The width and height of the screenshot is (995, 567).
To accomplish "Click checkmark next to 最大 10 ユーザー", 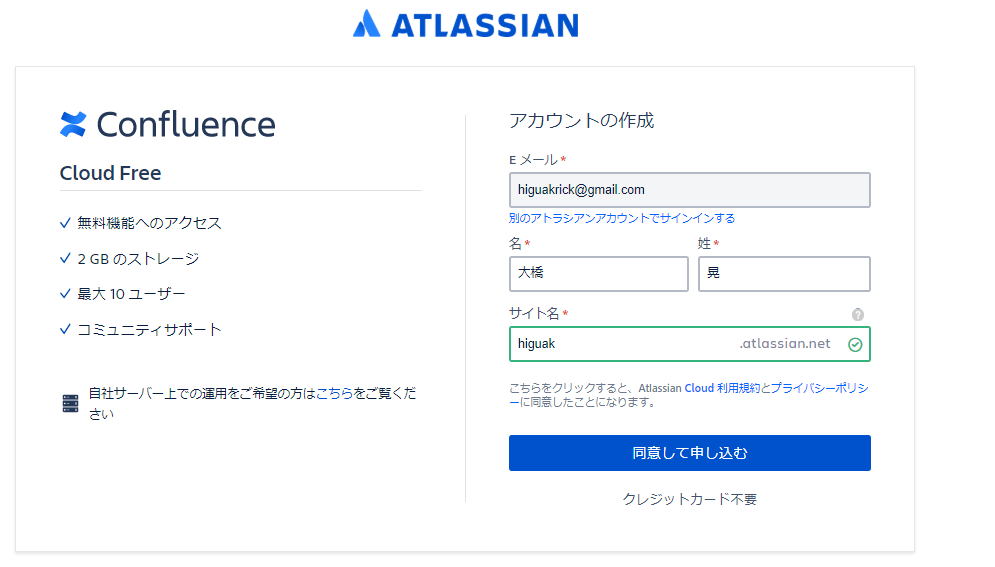I will pyautogui.click(x=65, y=294).
